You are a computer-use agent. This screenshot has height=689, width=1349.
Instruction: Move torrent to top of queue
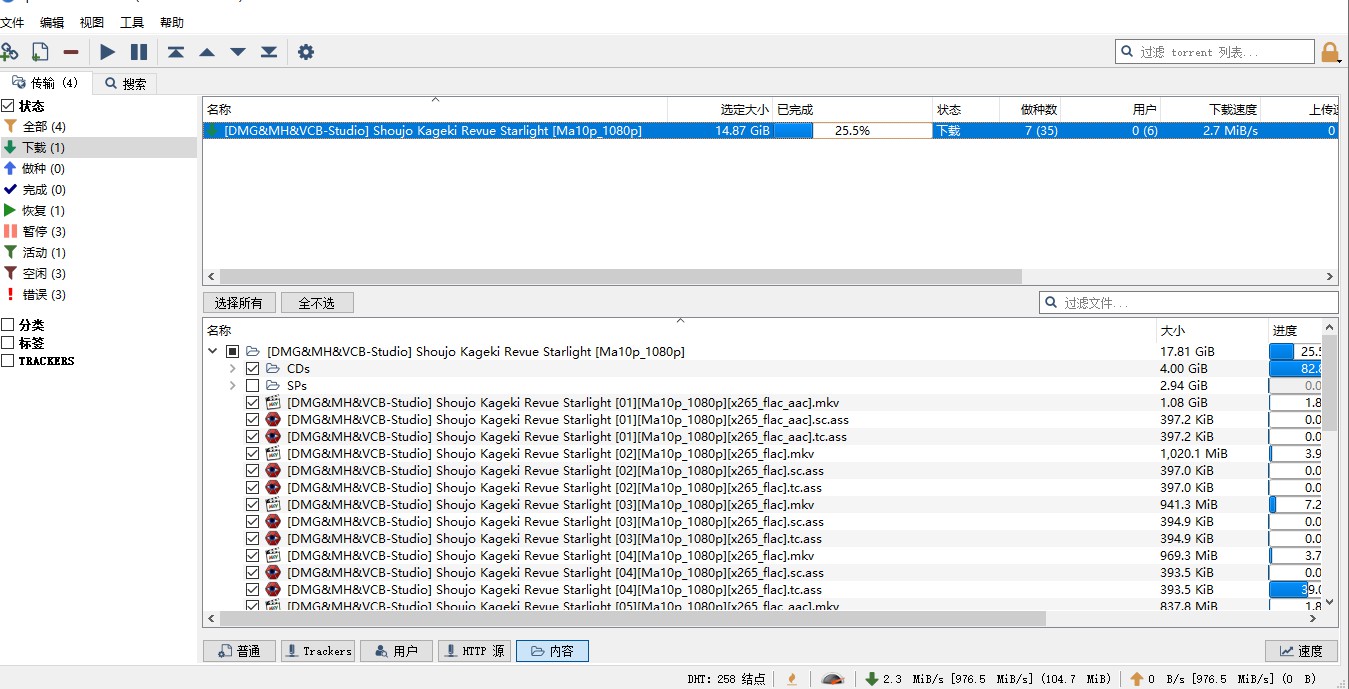(176, 52)
